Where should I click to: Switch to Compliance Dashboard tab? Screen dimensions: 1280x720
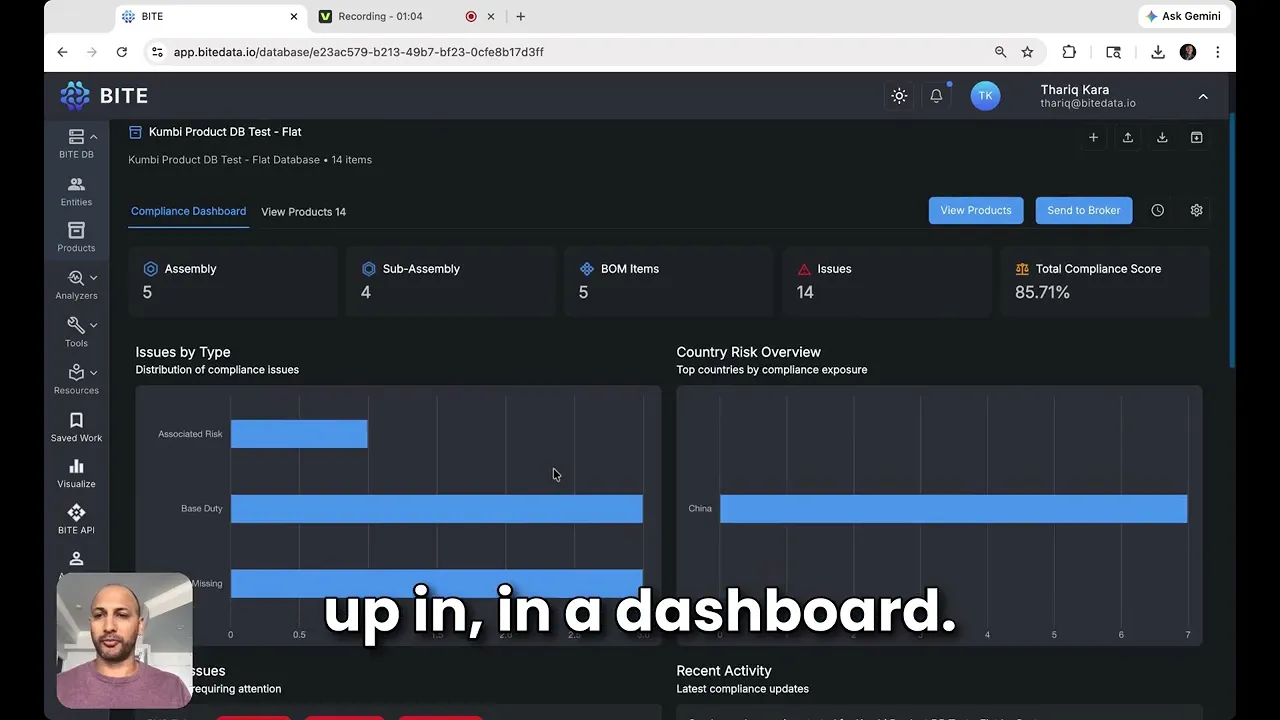[x=188, y=211]
